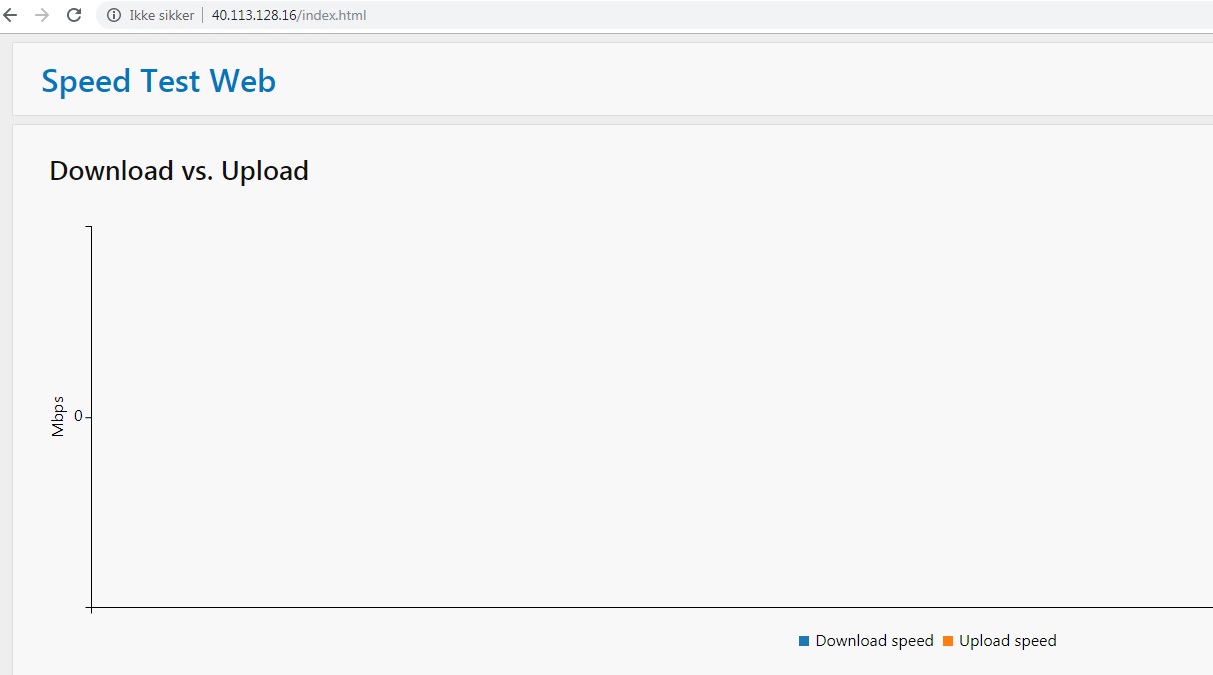Select the 'Download vs. Upload' chart heading
1213x675 pixels.
coord(178,170)
